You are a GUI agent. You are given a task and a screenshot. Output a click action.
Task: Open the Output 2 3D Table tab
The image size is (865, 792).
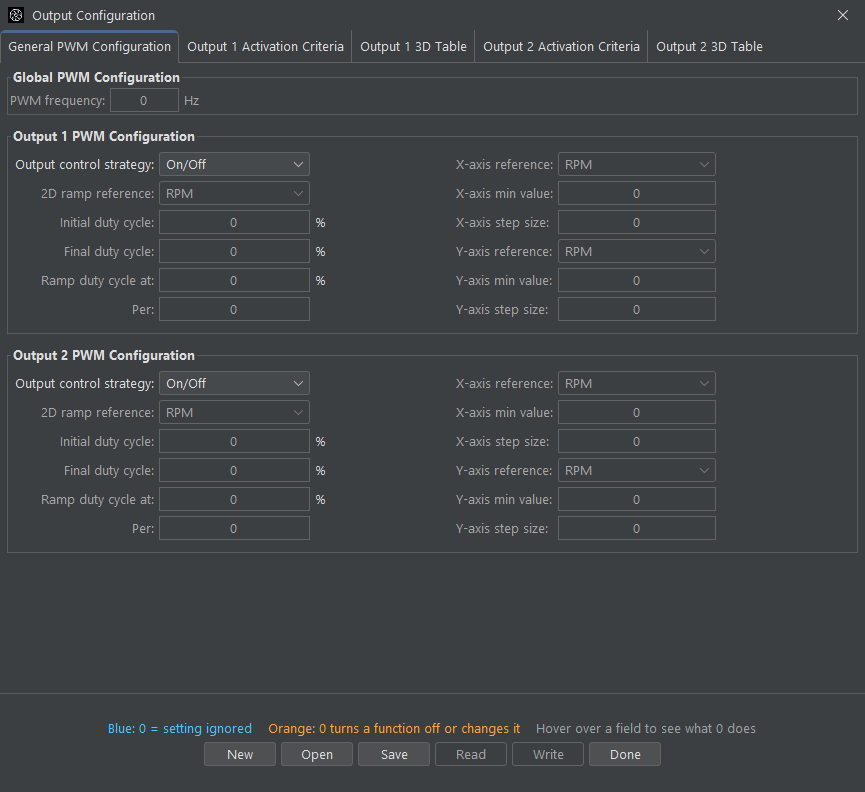(709, 47)
